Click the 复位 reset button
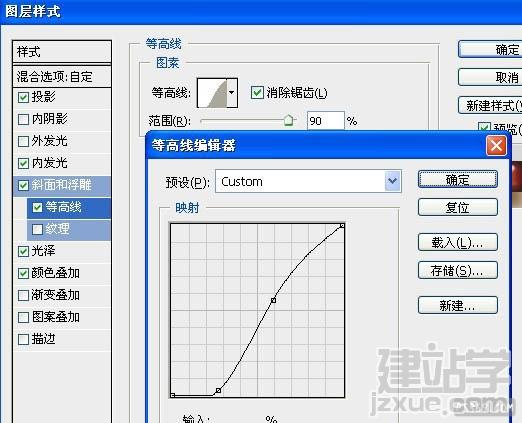 (458, 207)
